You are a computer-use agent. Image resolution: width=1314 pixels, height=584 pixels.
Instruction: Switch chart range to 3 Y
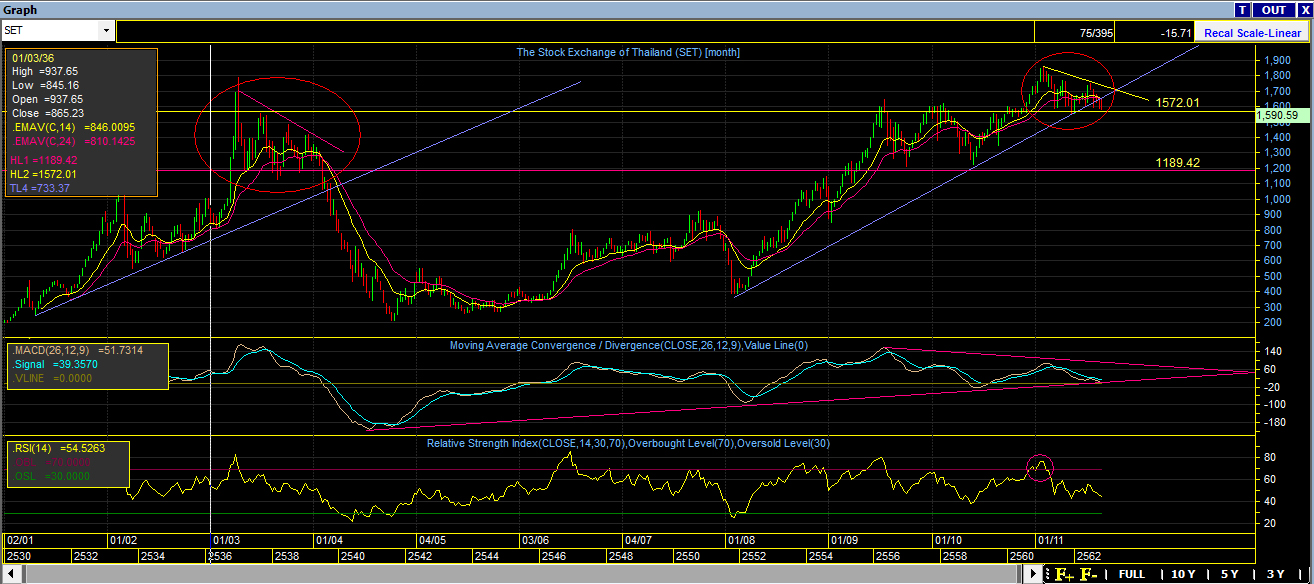[1275, 574]
